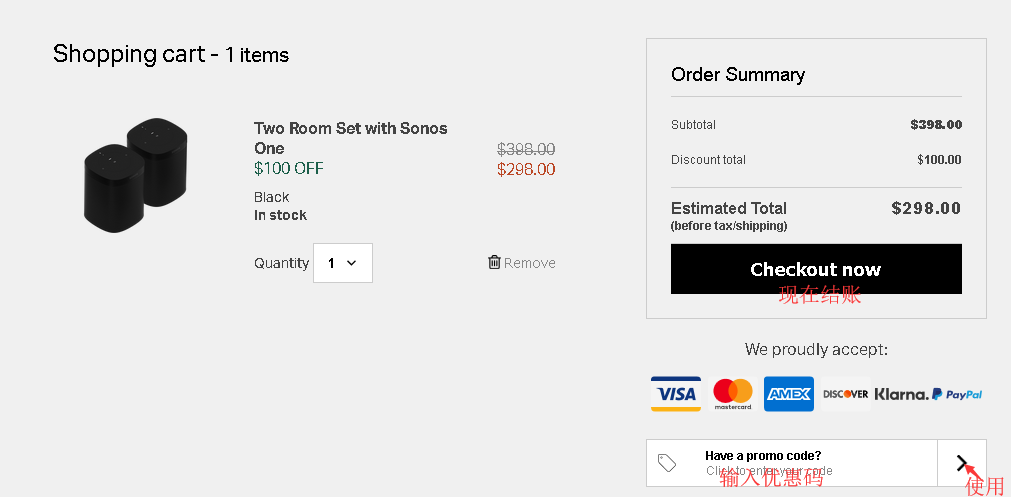Click the Shopping cart heading

pyautogui.click(x=171, y=54)
